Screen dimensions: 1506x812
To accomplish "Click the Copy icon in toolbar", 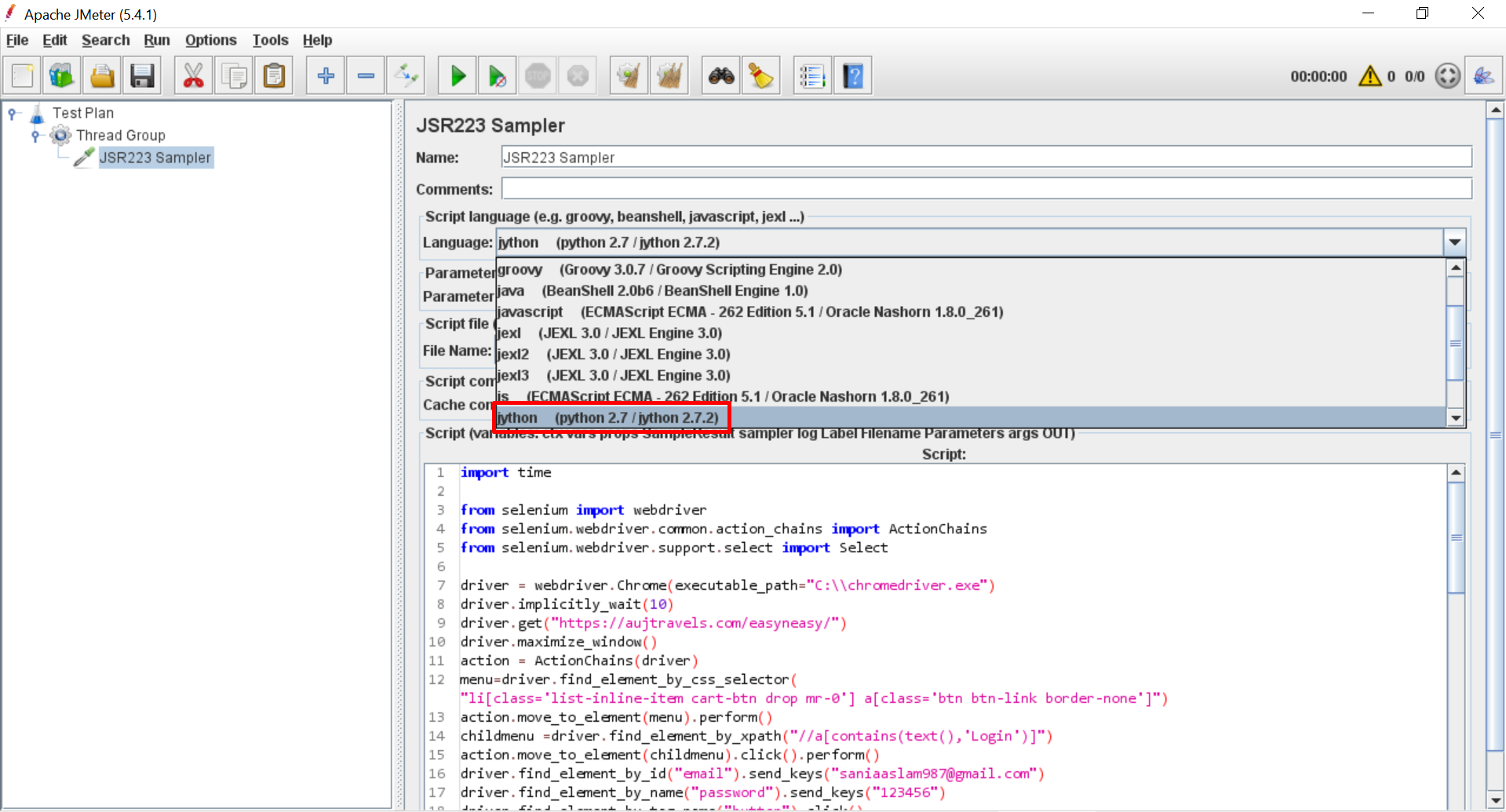I will tap(234, 76).
